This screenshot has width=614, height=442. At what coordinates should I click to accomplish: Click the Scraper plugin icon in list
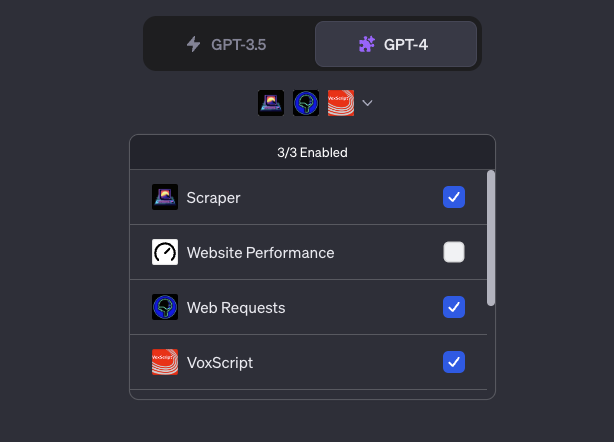pos(165,197)
